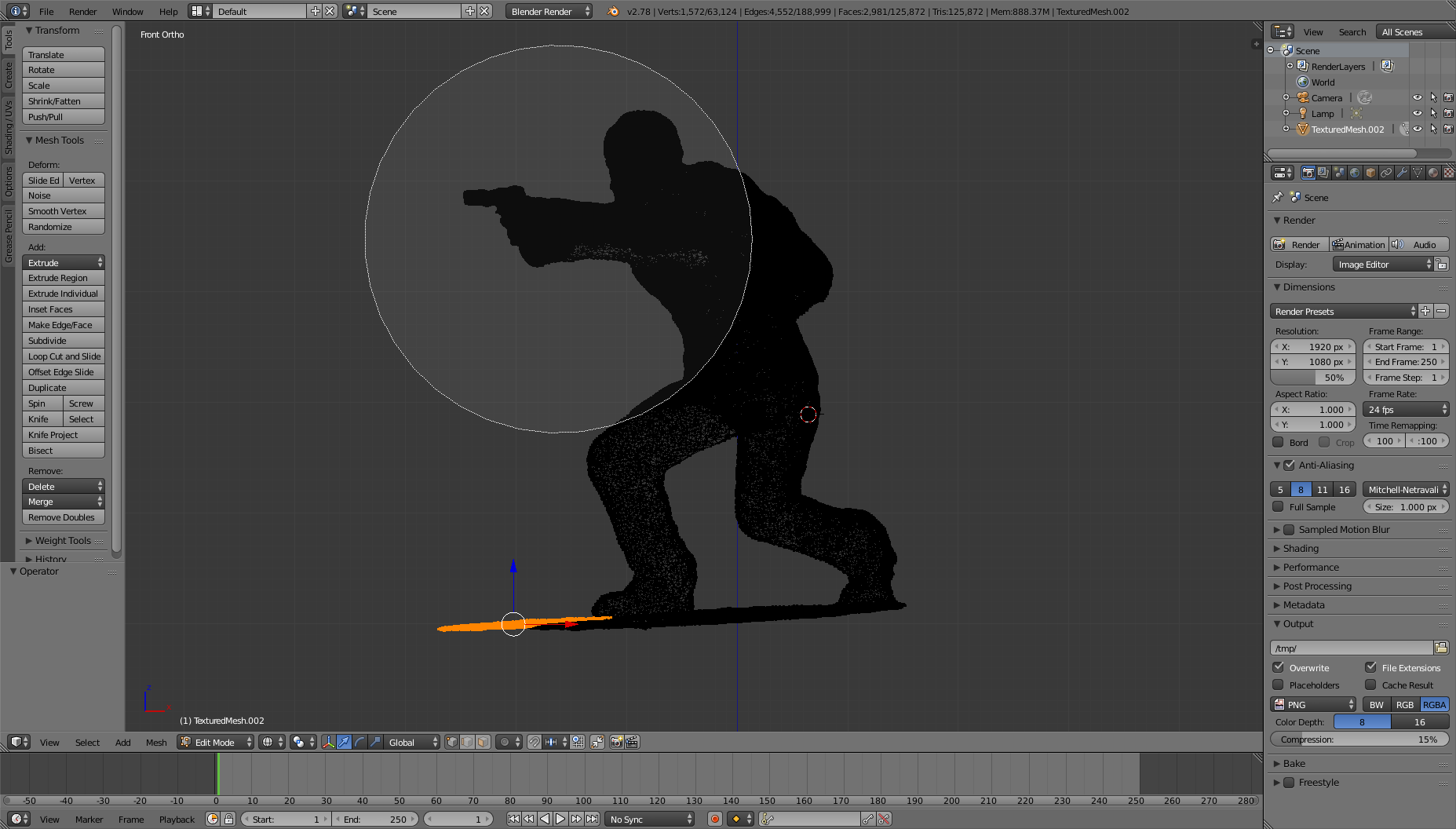The height and width of the screenshot is (829, 1456).
Task: Toggle Lamp renderability camera icon
Action: [1449, 114]
